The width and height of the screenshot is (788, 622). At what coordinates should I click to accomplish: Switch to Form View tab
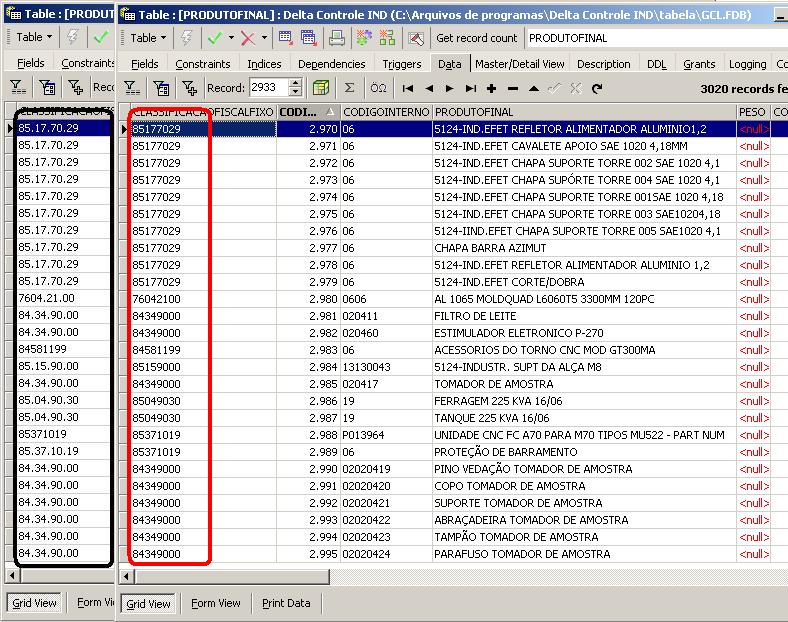(x=215, y=603)
